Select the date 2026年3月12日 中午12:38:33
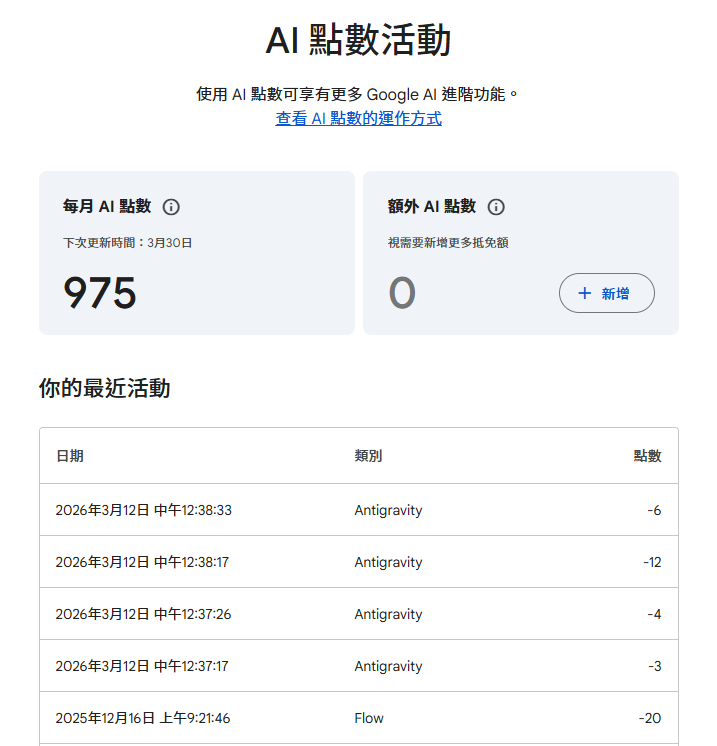 point(144,510)
